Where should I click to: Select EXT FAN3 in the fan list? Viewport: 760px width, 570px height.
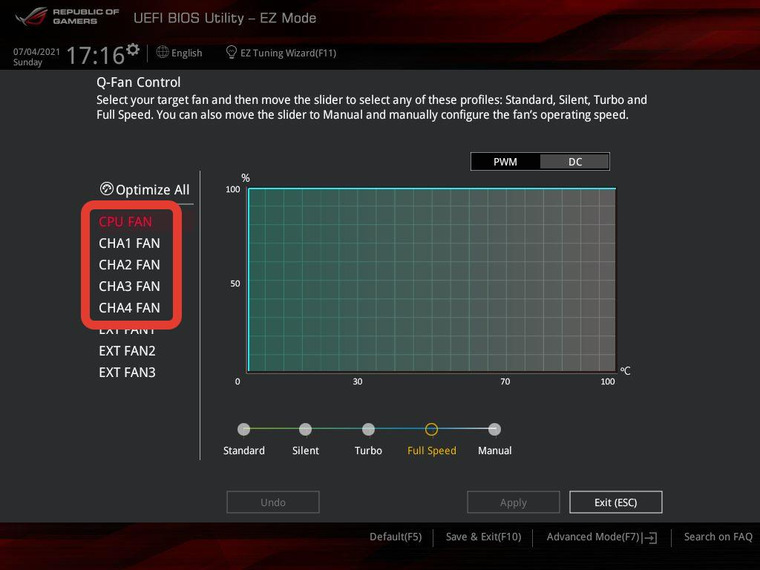tap(127, 372)
